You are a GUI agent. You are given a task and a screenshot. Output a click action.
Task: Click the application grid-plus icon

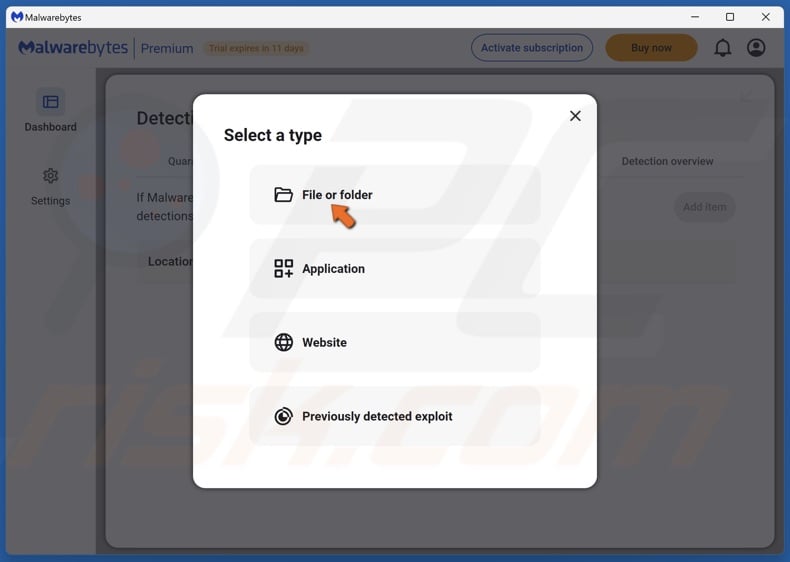(283, 269)
